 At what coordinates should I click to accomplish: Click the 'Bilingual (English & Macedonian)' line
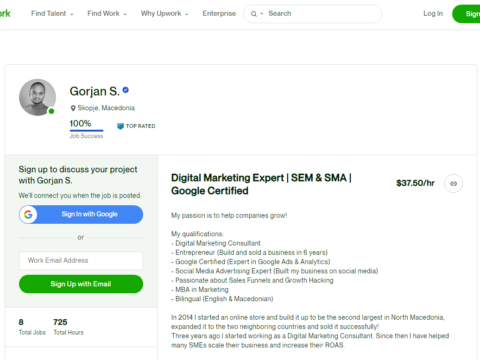point(222,299)
